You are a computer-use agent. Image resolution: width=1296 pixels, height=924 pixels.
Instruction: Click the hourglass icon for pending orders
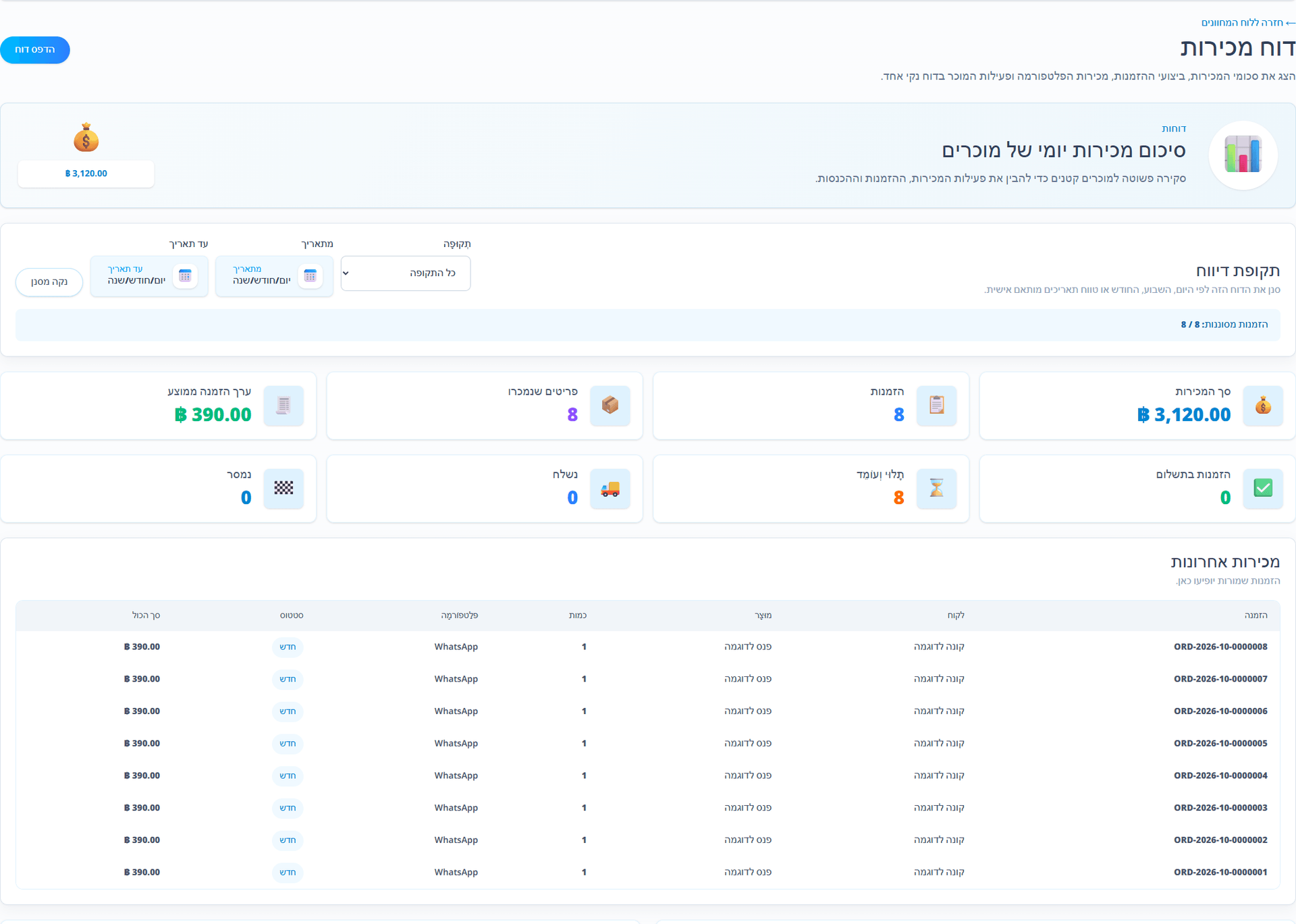tap(936, 488)
